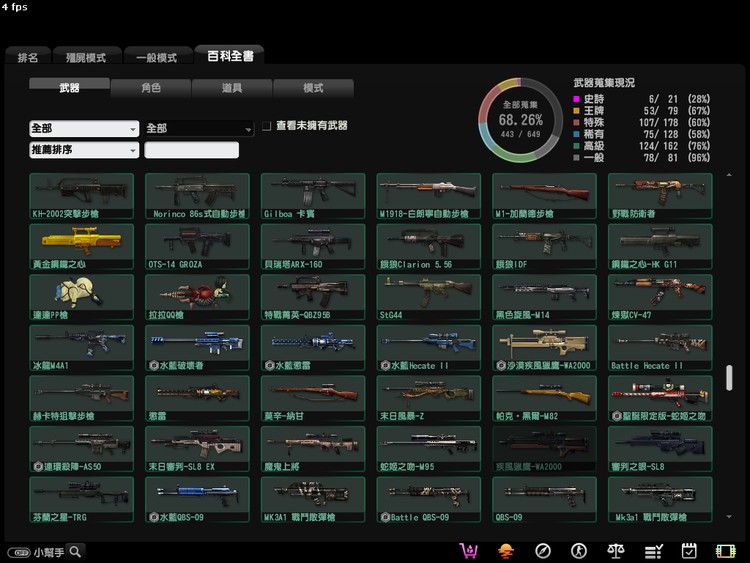
Task: Click the 稀有 blue legend swatch
Action: tap(576, 134)
